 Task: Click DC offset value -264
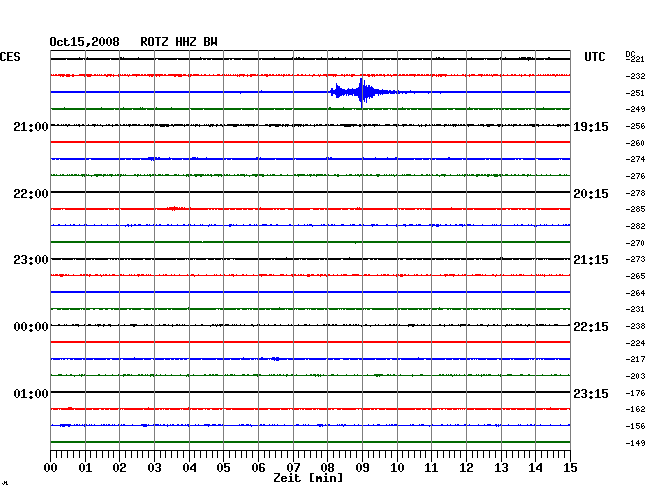pyautogui.click(x=635, y=293)
